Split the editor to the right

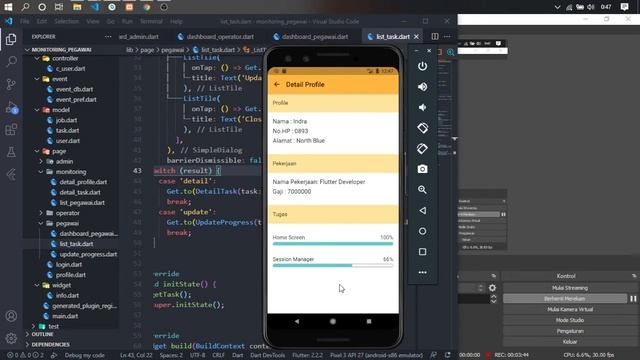pos(435,36)
